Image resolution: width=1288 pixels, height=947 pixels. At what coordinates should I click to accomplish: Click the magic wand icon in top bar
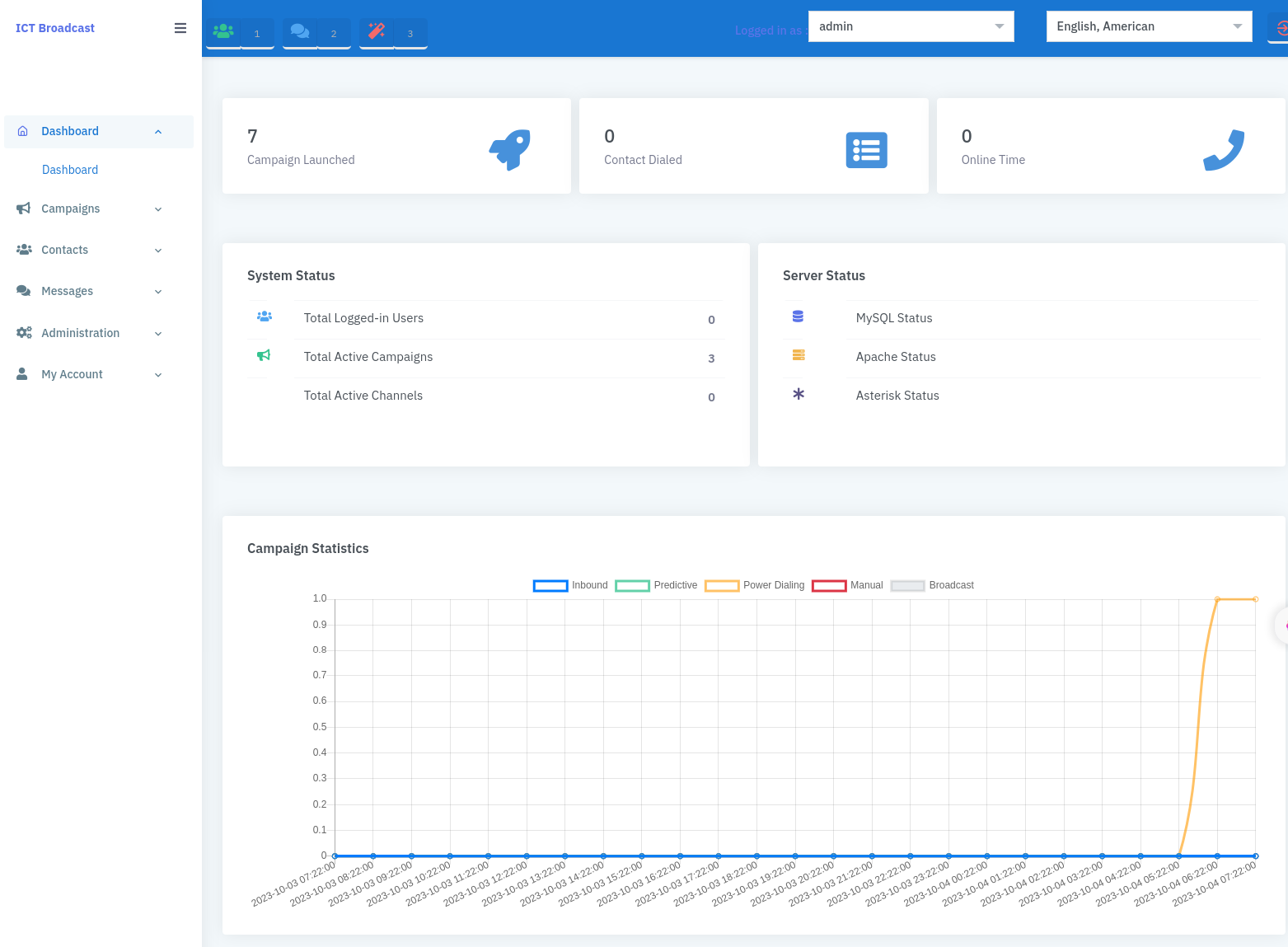point(377,31)
